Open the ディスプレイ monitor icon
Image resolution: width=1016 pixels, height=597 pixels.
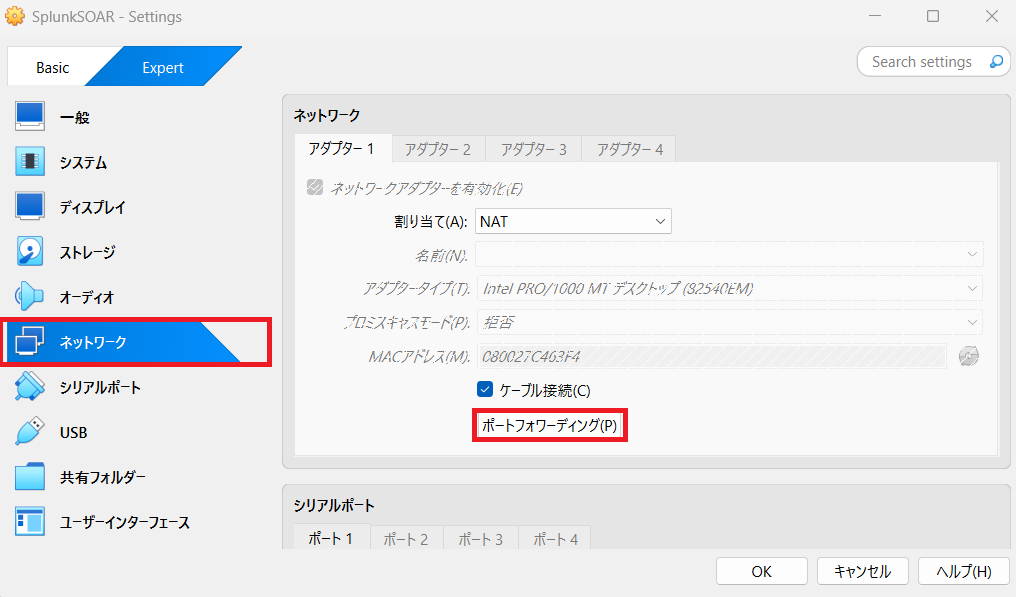[31, 207]
